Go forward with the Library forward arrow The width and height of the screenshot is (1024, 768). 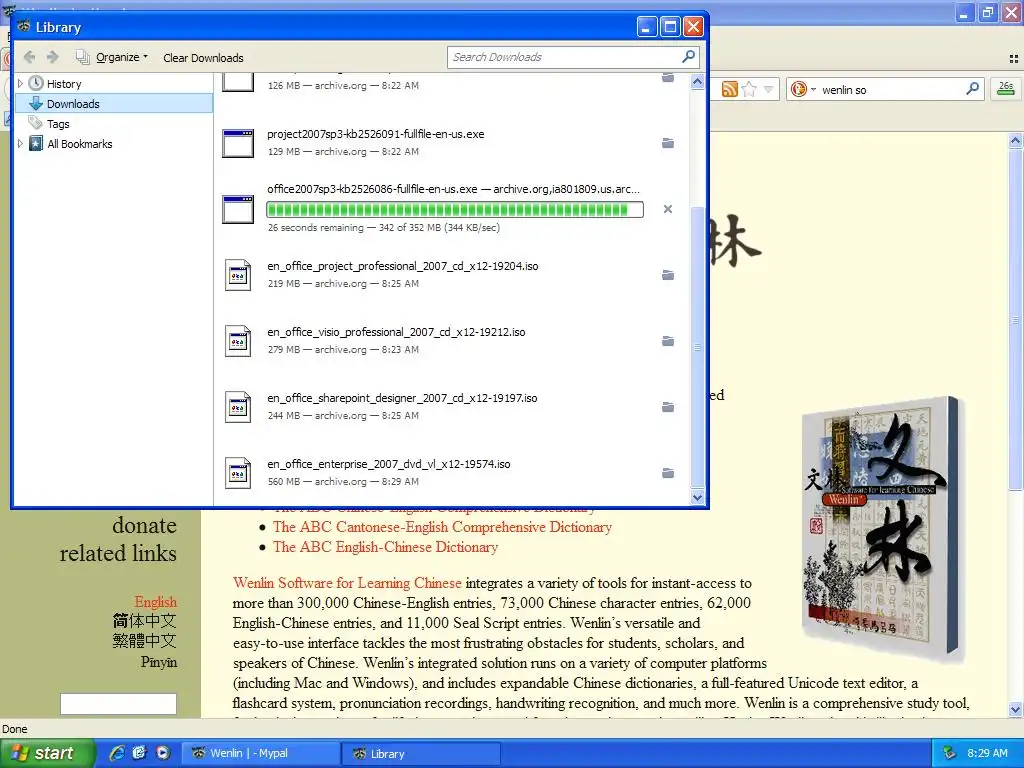(x=53, y=57)
